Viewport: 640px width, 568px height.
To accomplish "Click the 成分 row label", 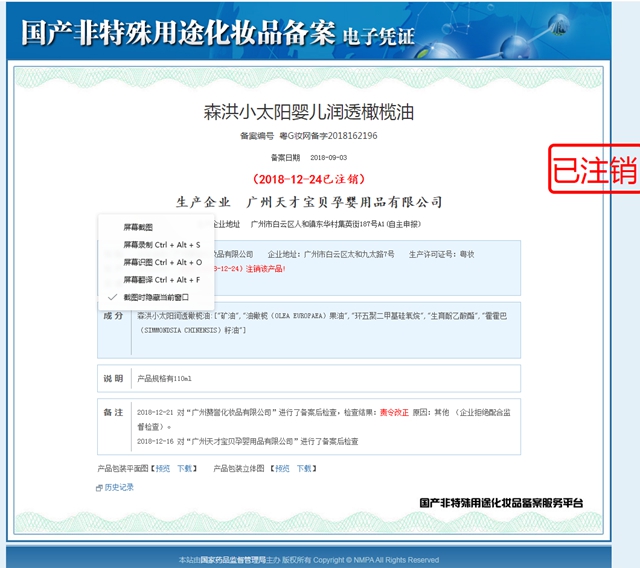I will tap(113, 316).
